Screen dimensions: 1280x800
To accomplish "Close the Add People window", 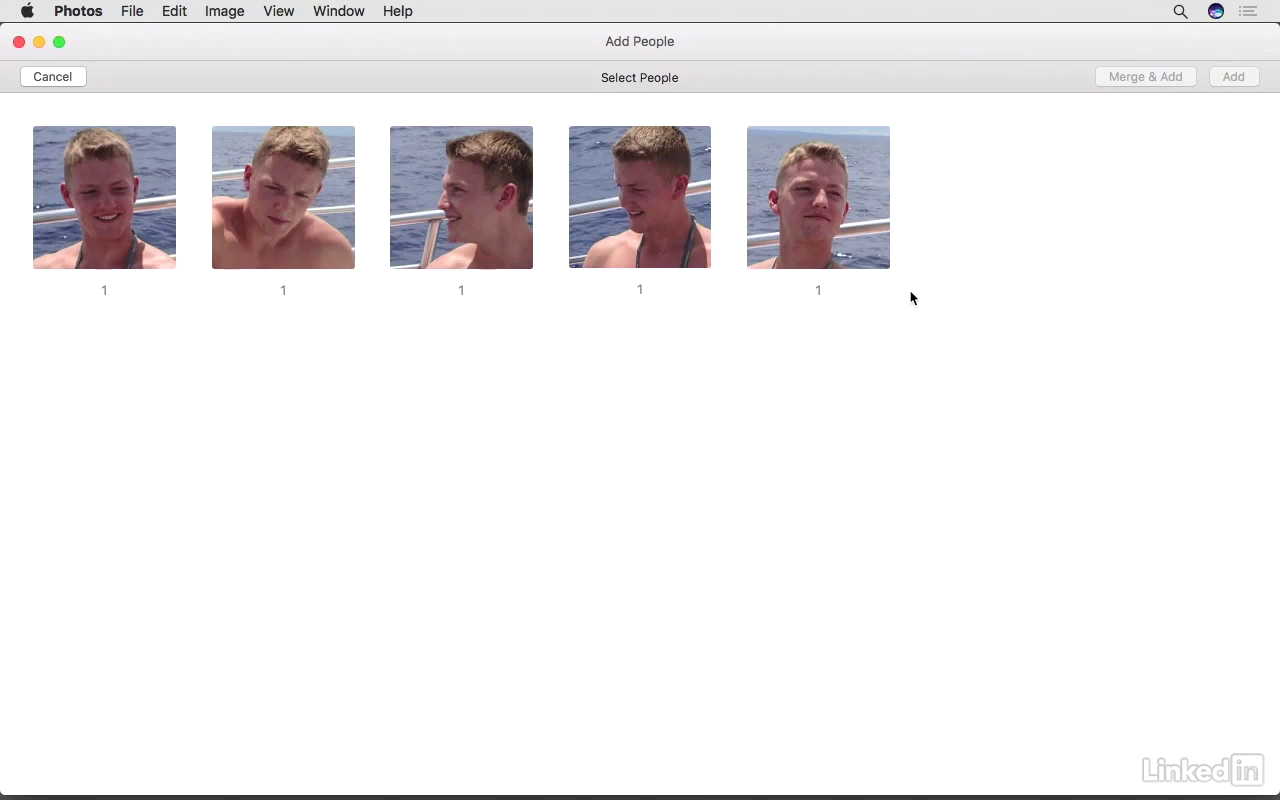I will coord(19,42).
